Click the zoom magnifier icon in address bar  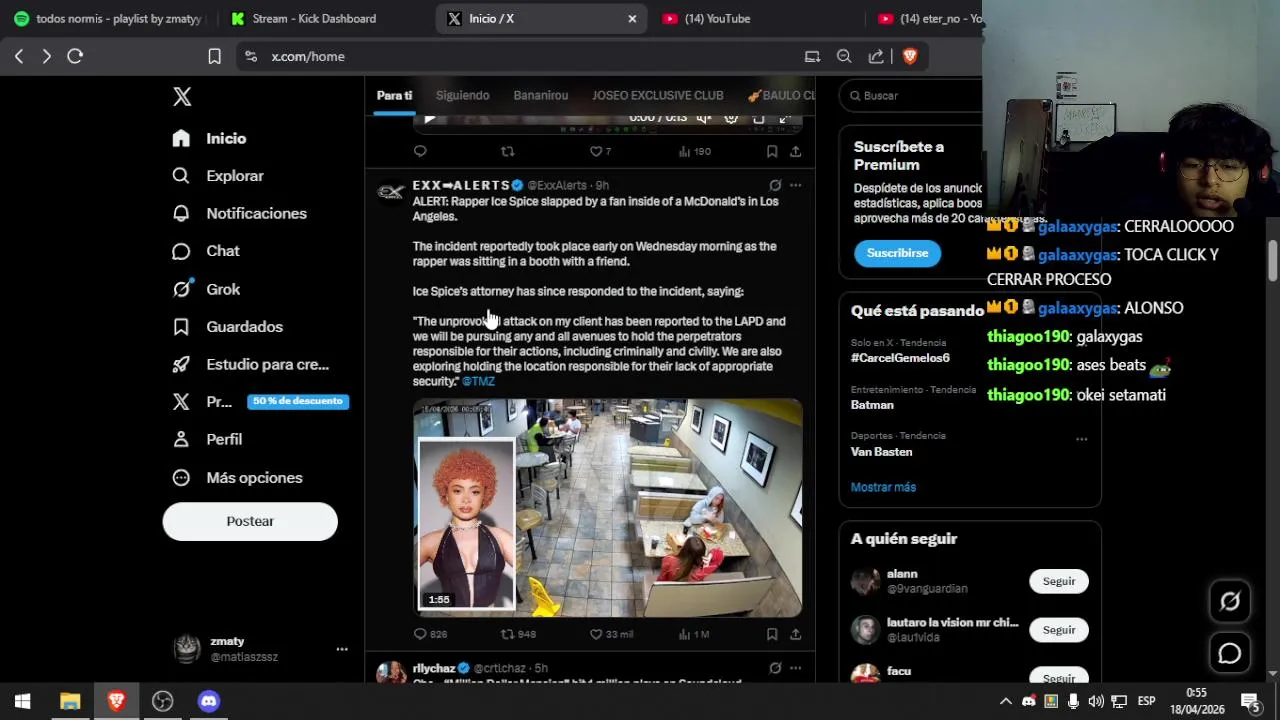tap(844, 57)
